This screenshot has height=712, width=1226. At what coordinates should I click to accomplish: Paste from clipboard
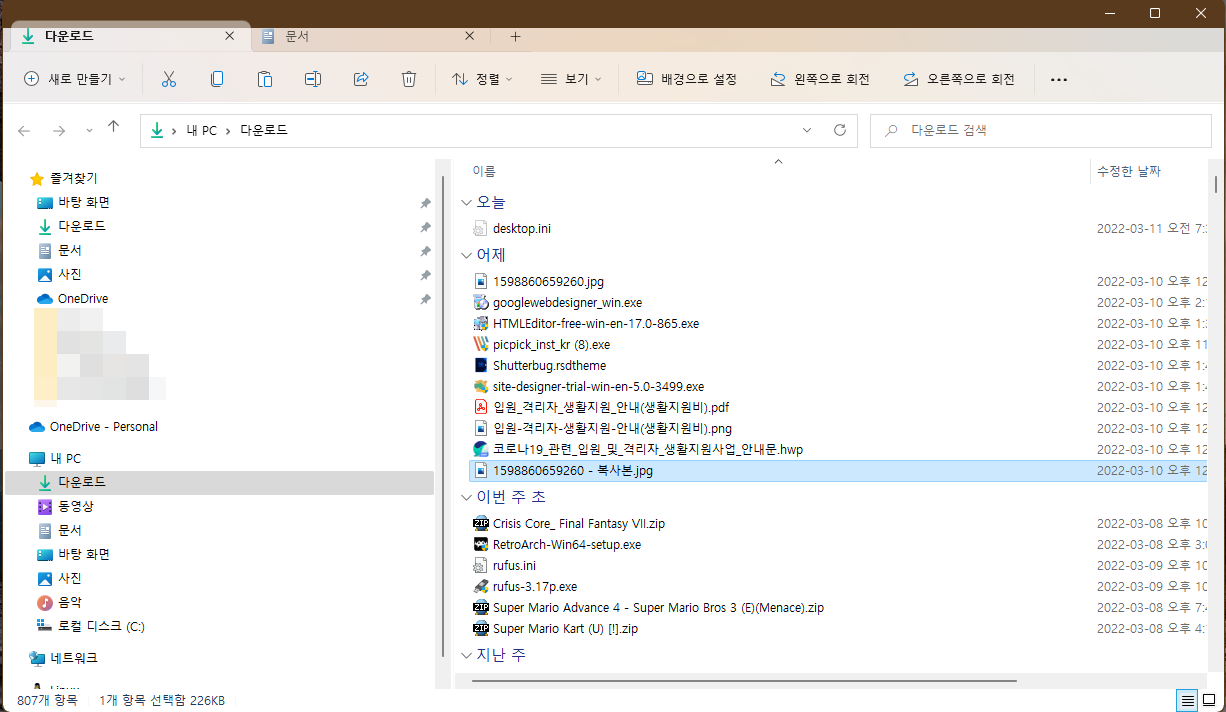coord(264,79)
